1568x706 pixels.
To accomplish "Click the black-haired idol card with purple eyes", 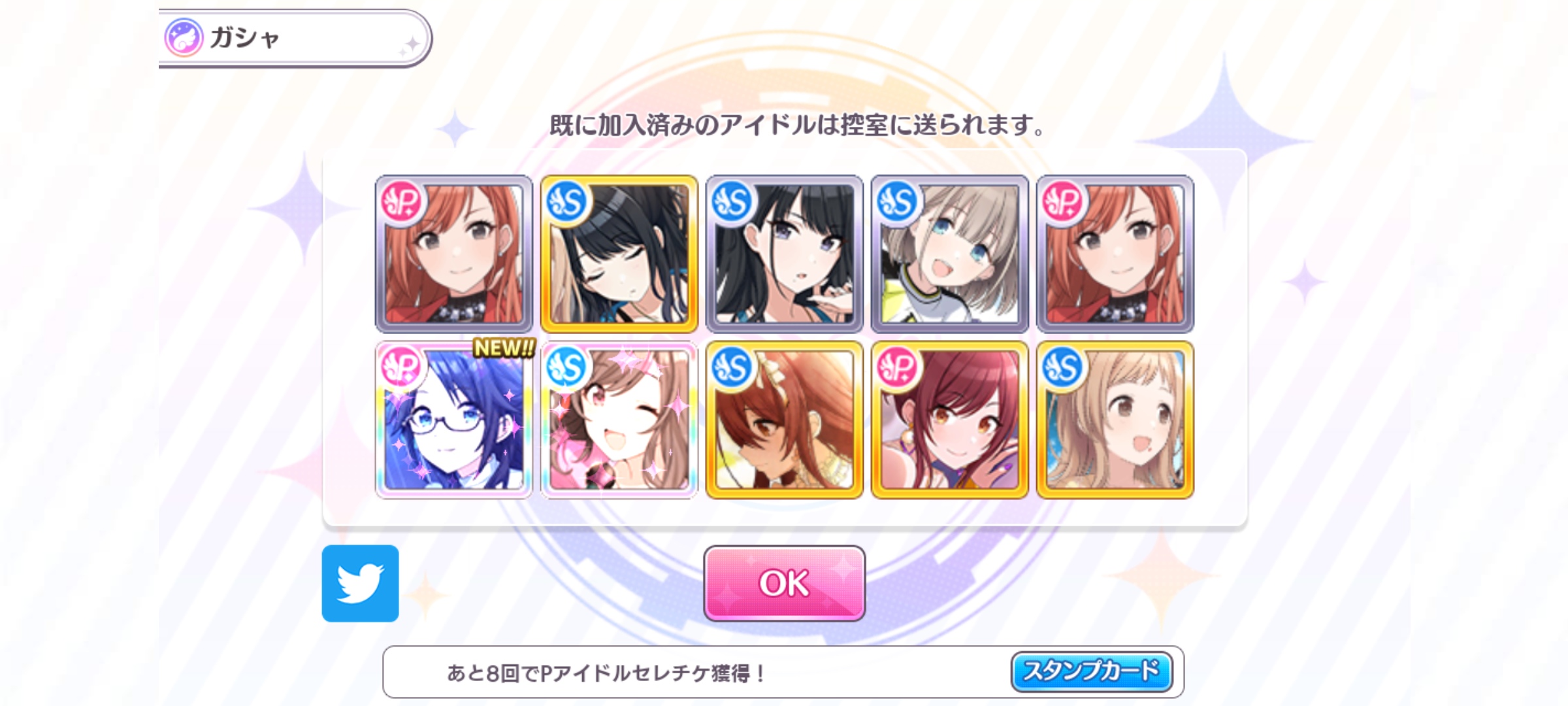I will (x=785, y=254).
